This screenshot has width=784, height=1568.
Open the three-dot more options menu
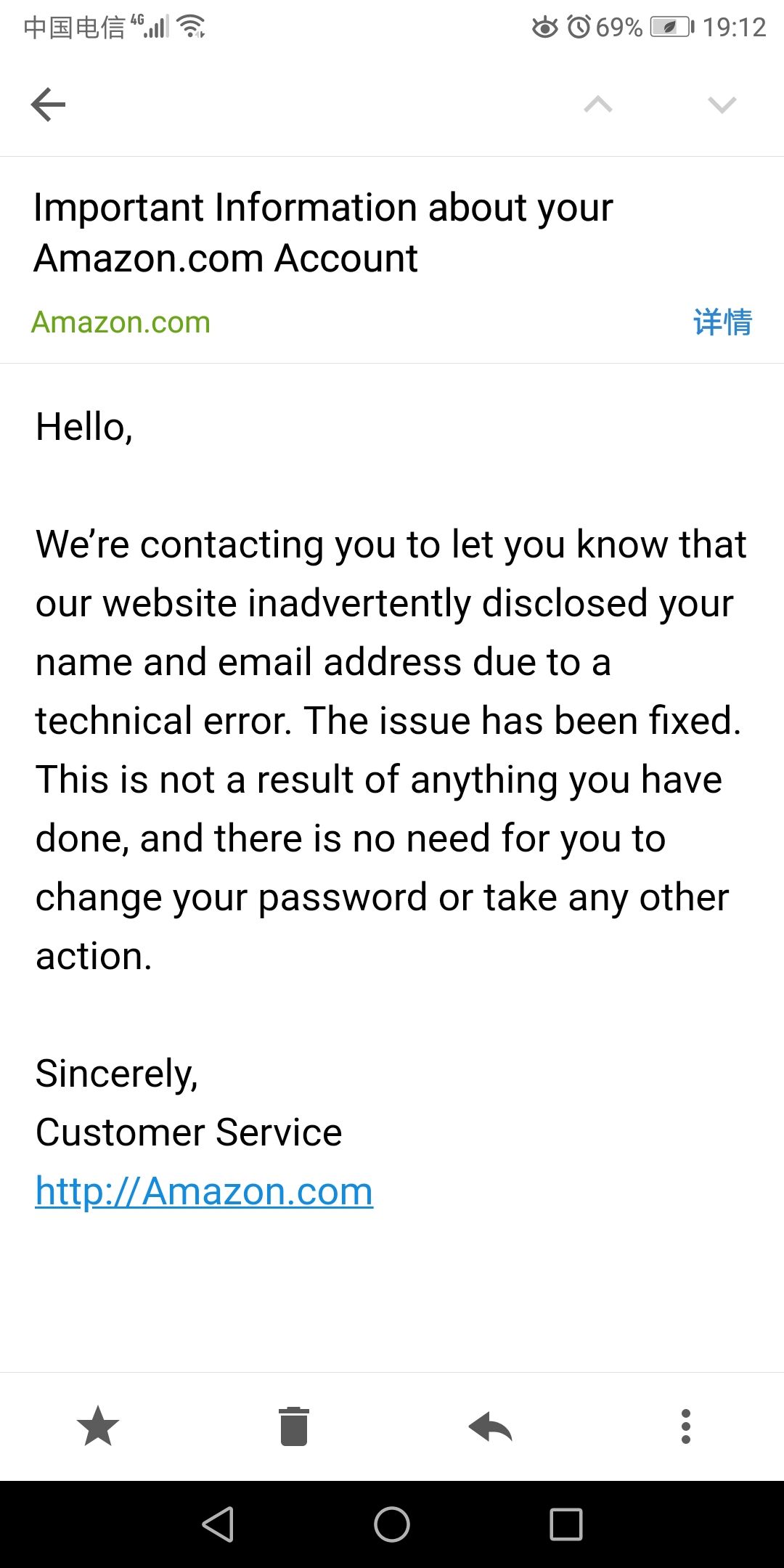686,1426
